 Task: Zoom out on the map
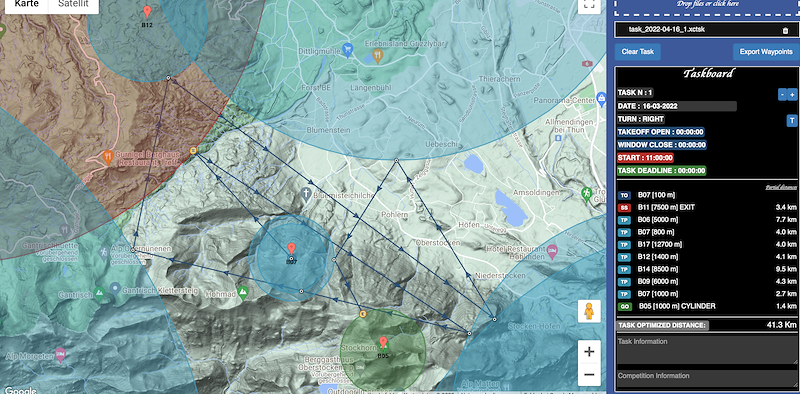589,375
